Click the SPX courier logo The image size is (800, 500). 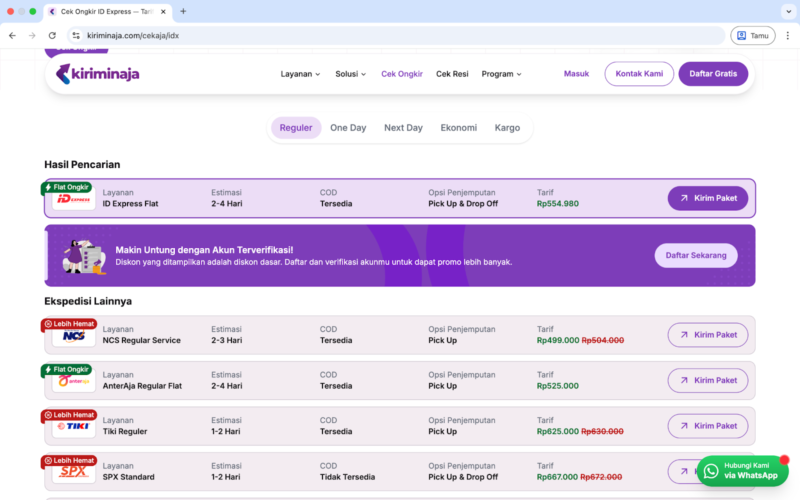(73, 471)
